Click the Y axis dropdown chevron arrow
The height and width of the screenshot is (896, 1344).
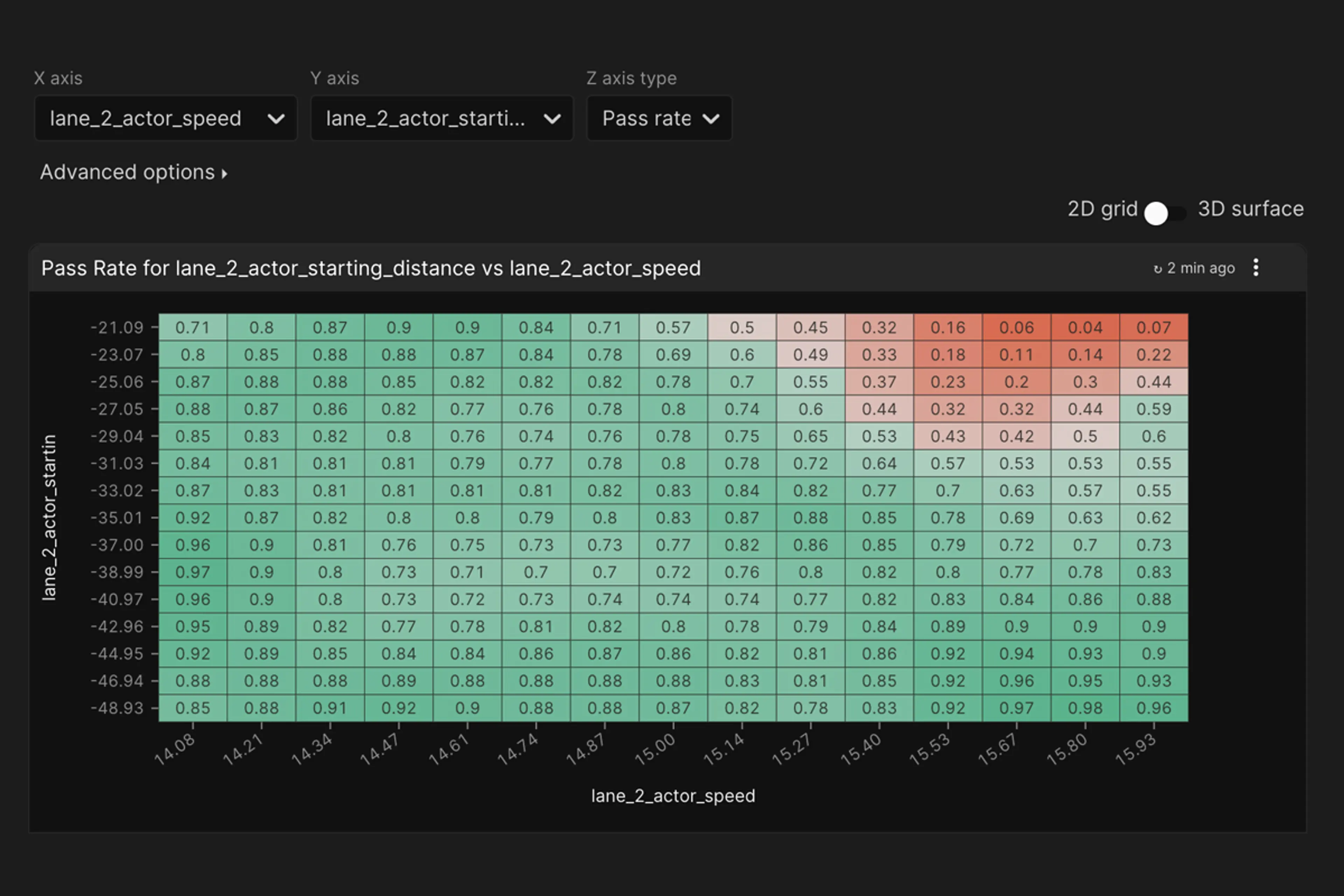point(552,119)
